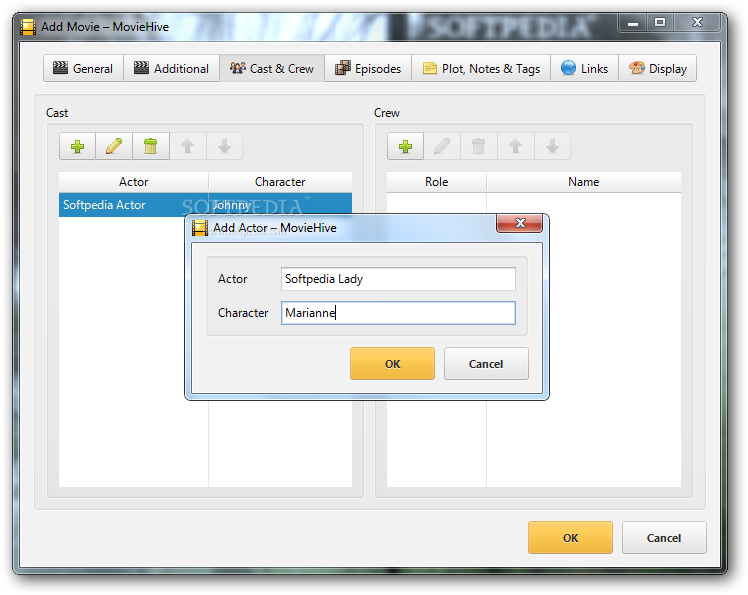Viewport: 748px width, 595px height.
Task: Select the Softpedia Actor cast row
Action: pos(205,205)
